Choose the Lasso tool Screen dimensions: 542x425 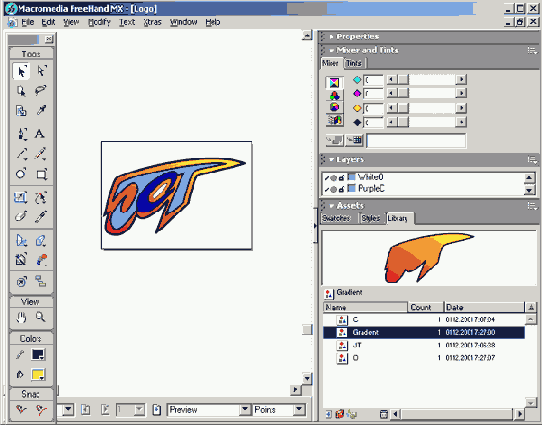(41, 91)
